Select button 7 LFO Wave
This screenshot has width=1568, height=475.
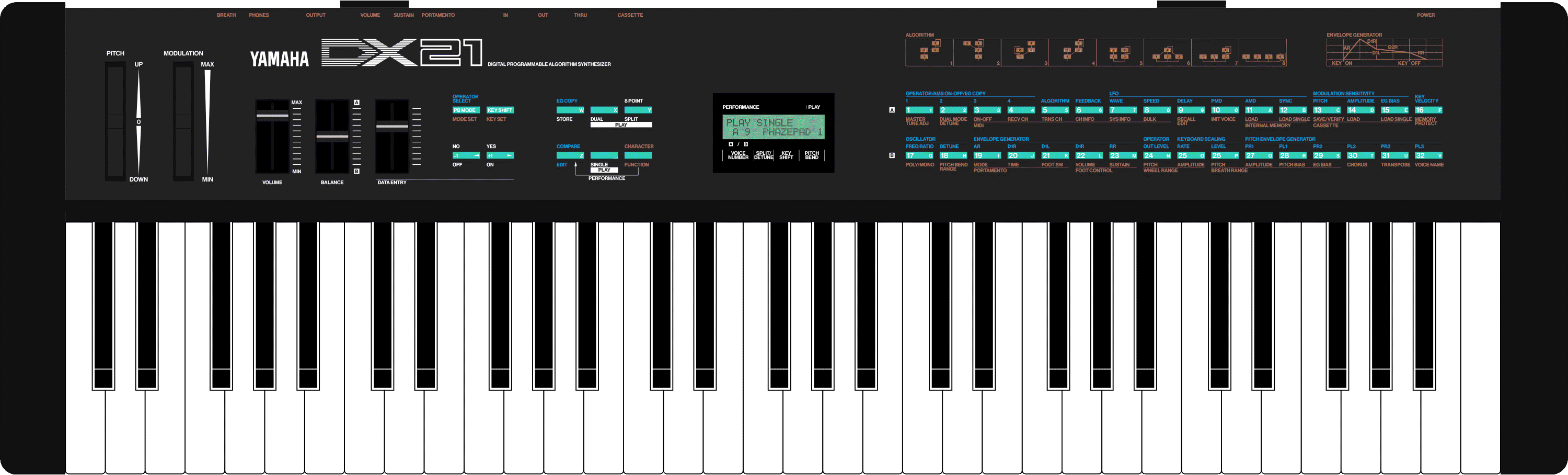[x=1123, y=110]
